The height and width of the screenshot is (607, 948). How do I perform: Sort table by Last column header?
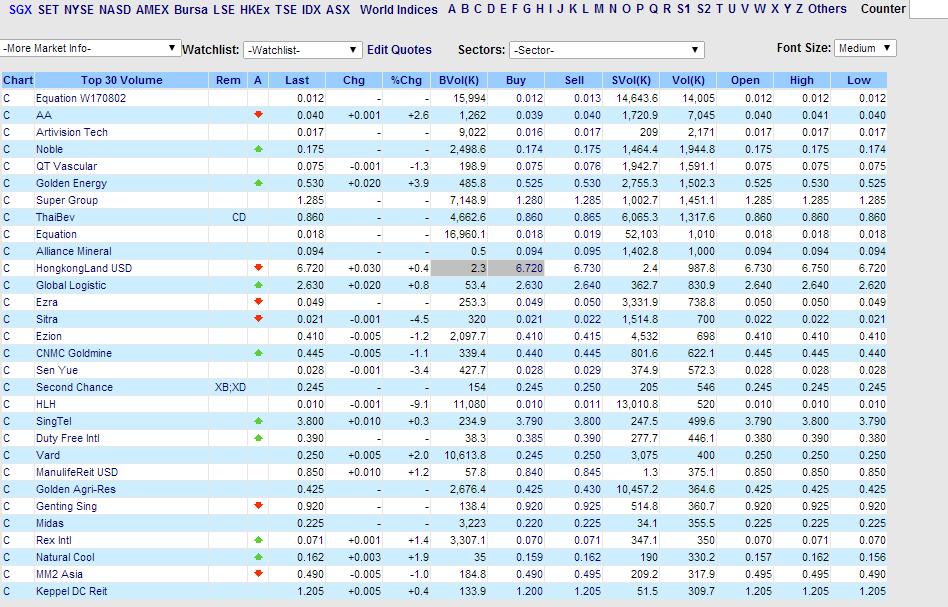click(x=297, y=80)
